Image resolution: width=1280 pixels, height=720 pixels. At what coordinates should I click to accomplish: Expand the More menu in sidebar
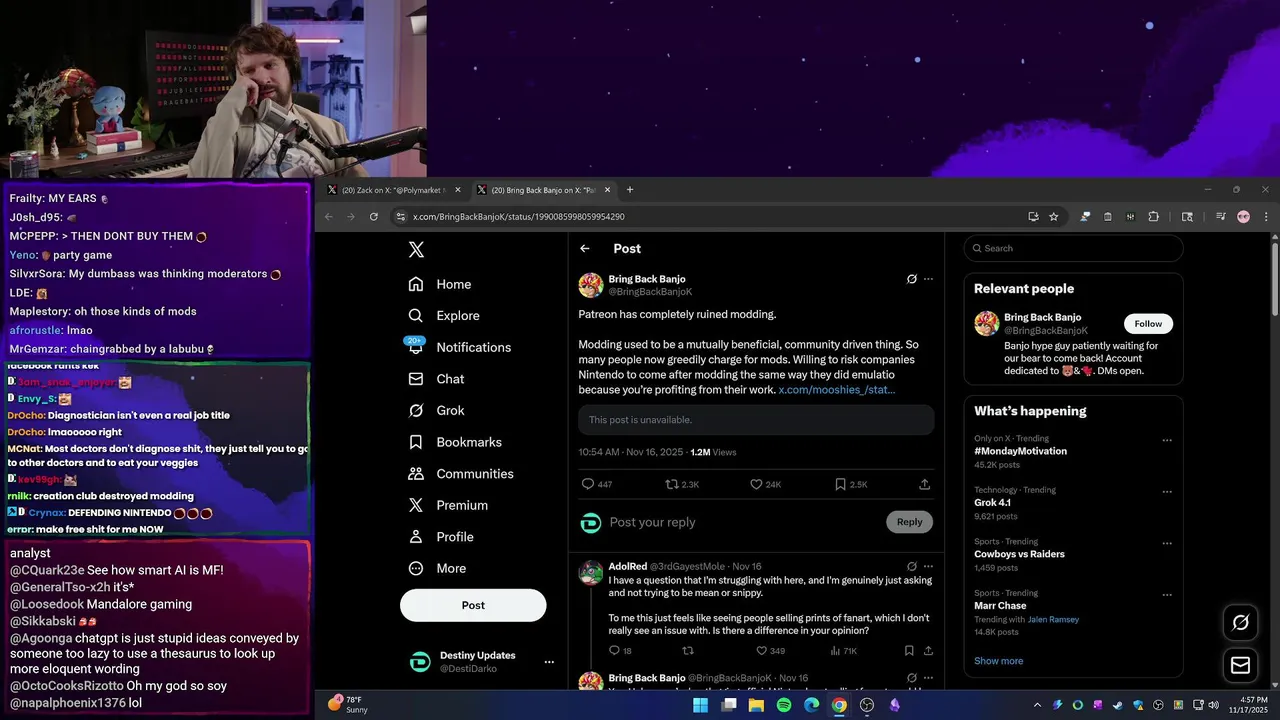click(x=437, y=568)
